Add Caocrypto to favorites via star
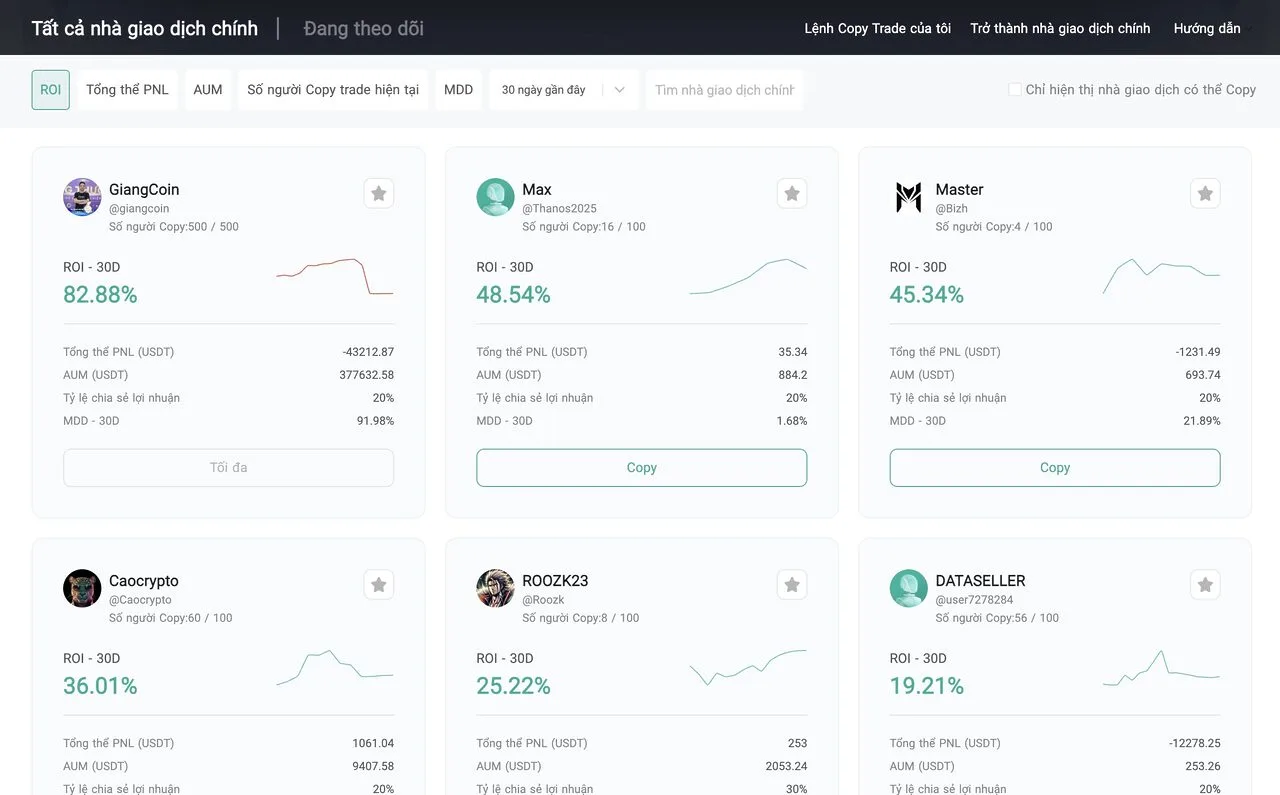This screenshot has height=795, width=1280. [x=378, y=585]
